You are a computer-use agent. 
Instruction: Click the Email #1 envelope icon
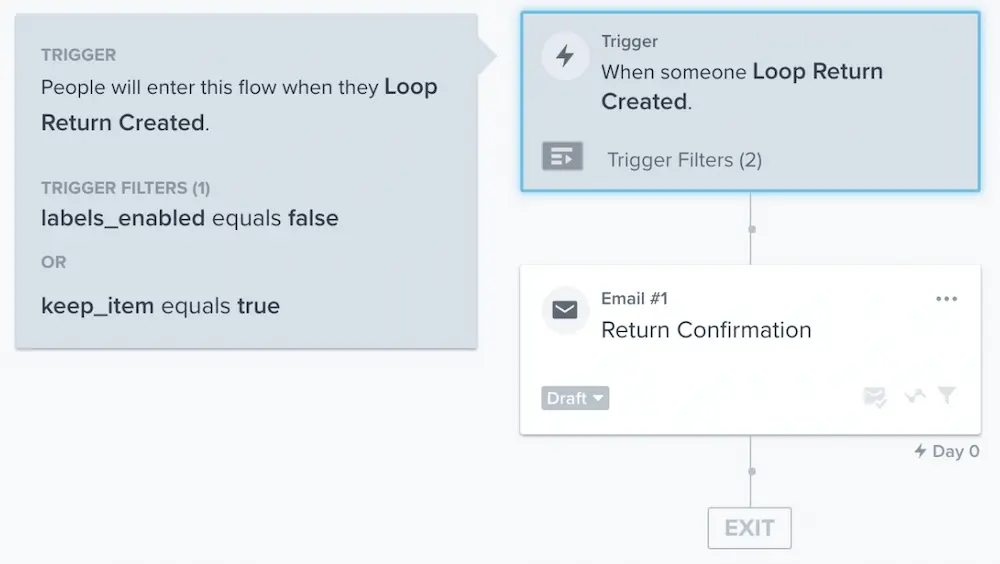(565, 310)
